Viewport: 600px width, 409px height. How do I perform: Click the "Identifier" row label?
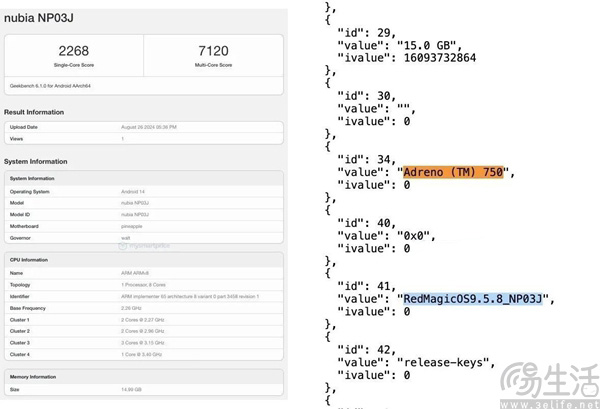pyautogui.click(x=20, y=297)
